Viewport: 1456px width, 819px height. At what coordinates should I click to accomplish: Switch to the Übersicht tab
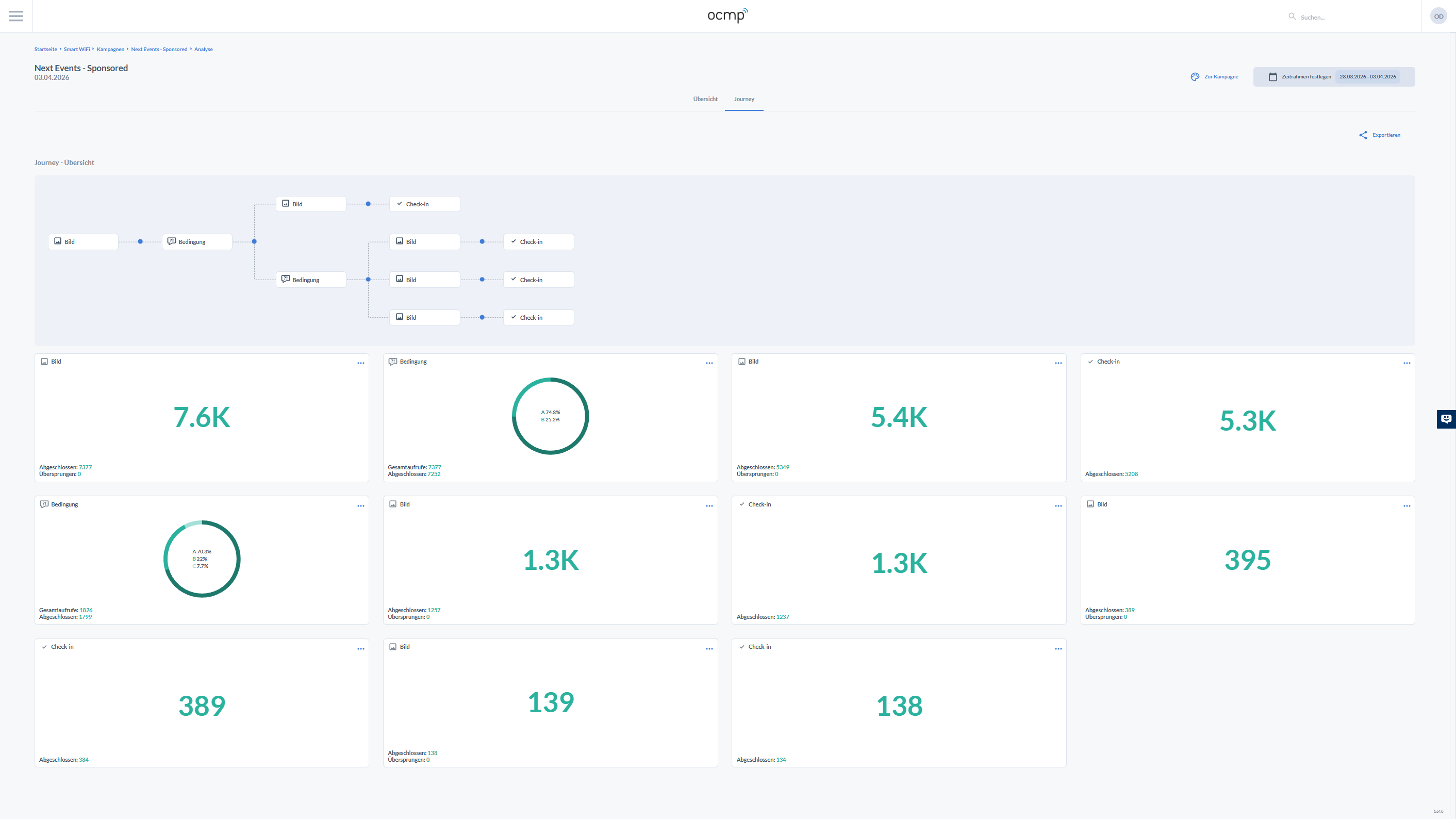point(705,99)
